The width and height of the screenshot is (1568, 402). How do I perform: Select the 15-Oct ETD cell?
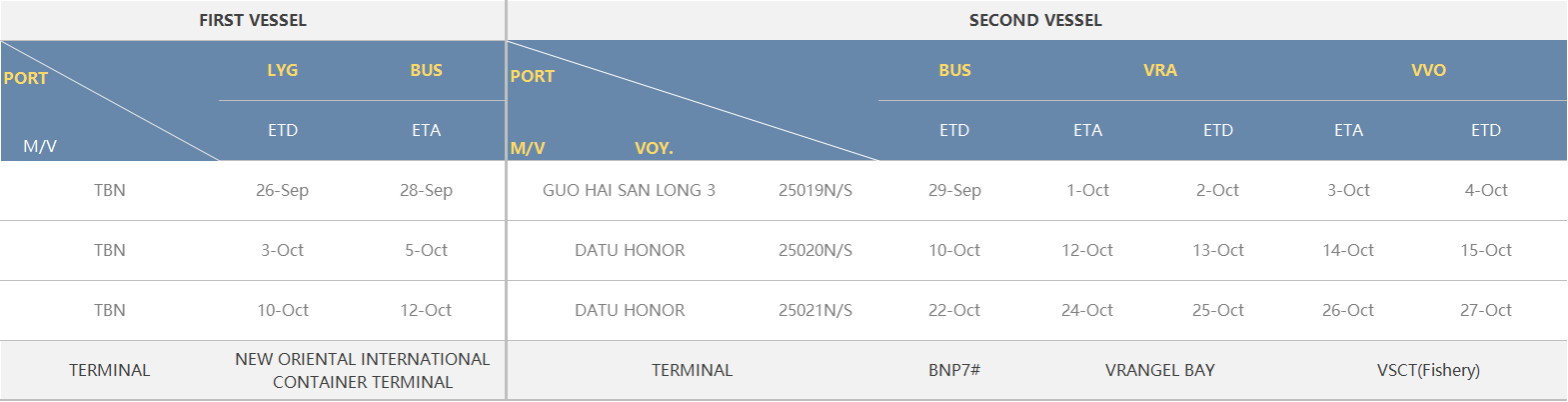pos(1485,250)
